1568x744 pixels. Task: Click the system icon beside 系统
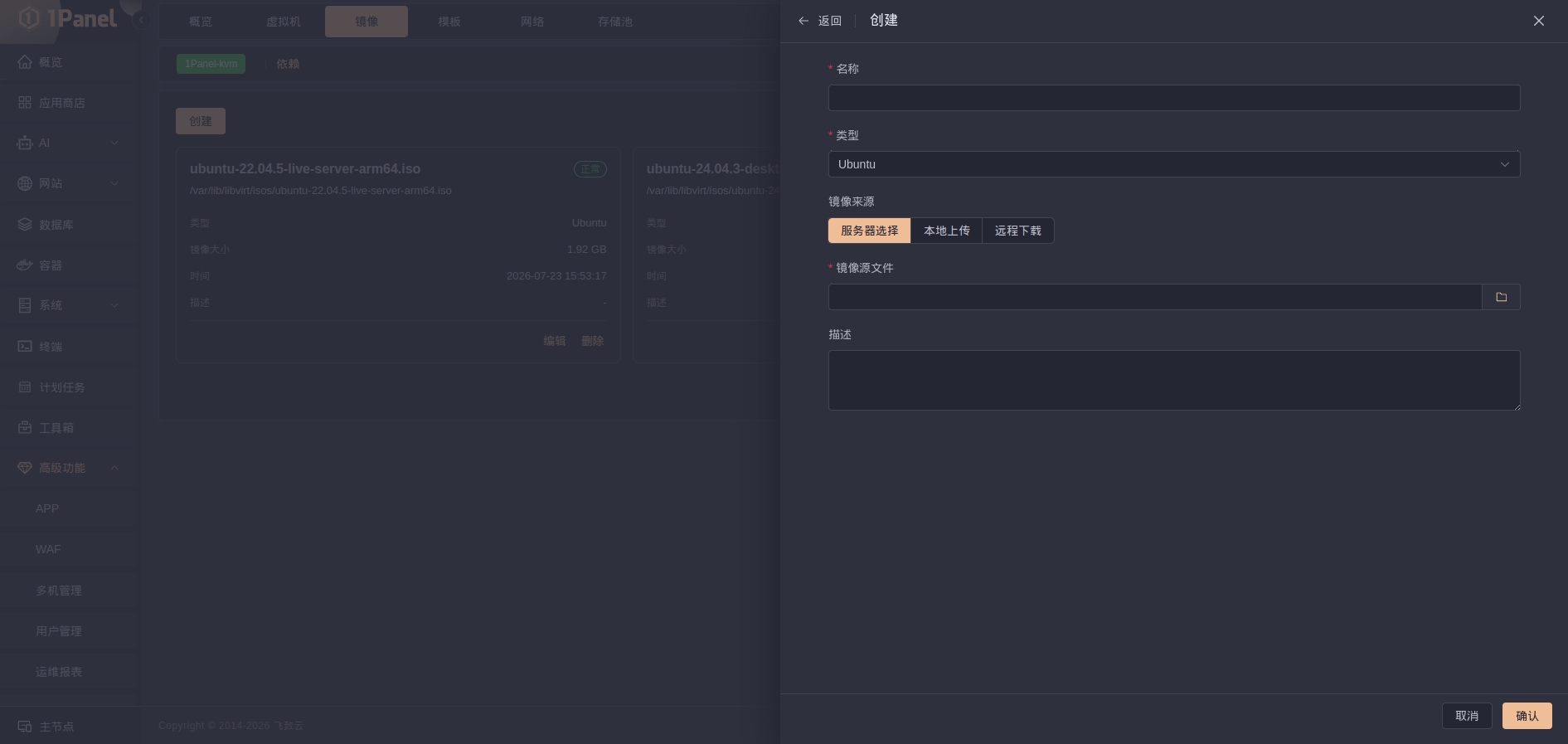[x=25, y=305]
